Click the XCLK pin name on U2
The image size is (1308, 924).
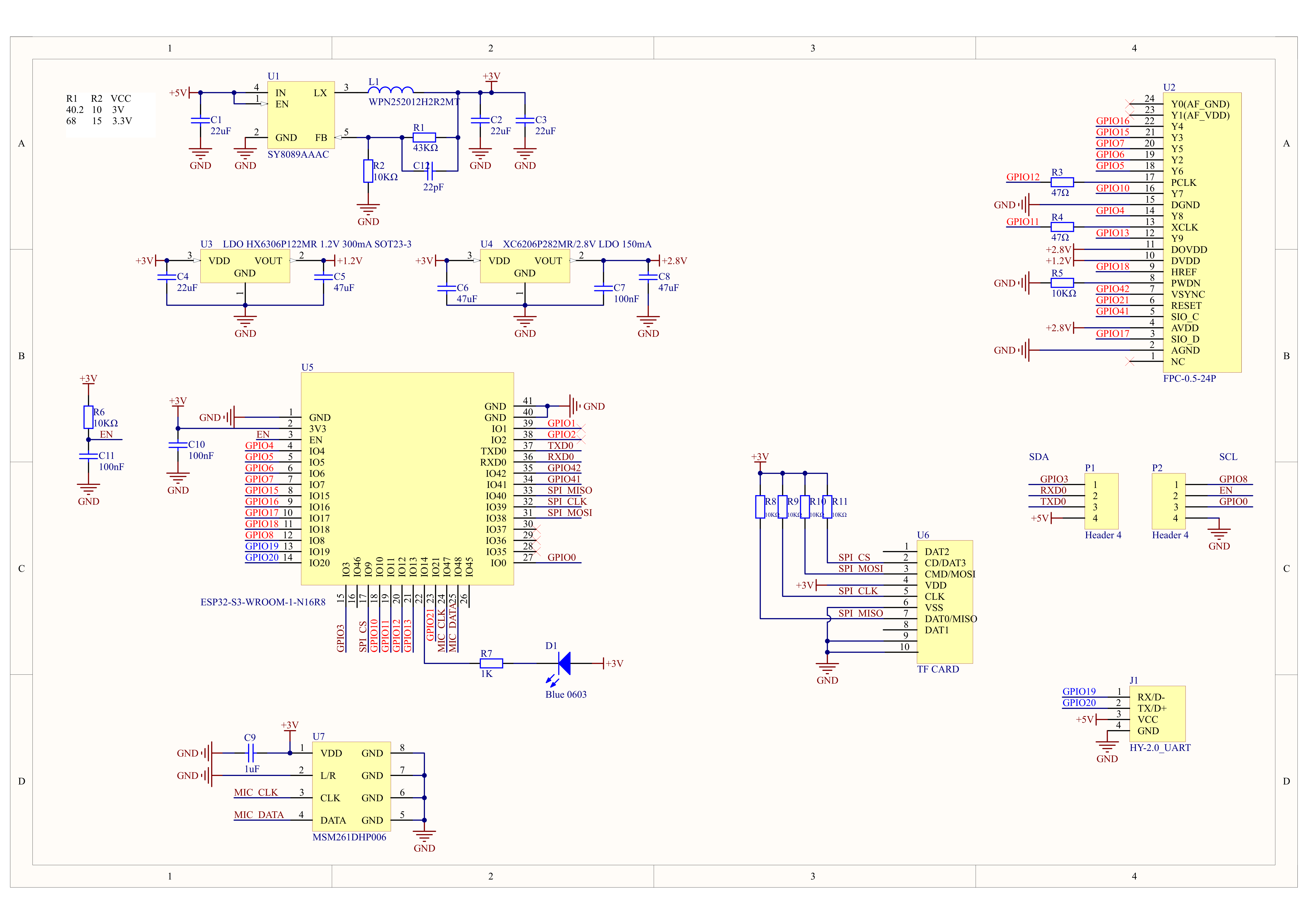click(x=1184, y=227)
